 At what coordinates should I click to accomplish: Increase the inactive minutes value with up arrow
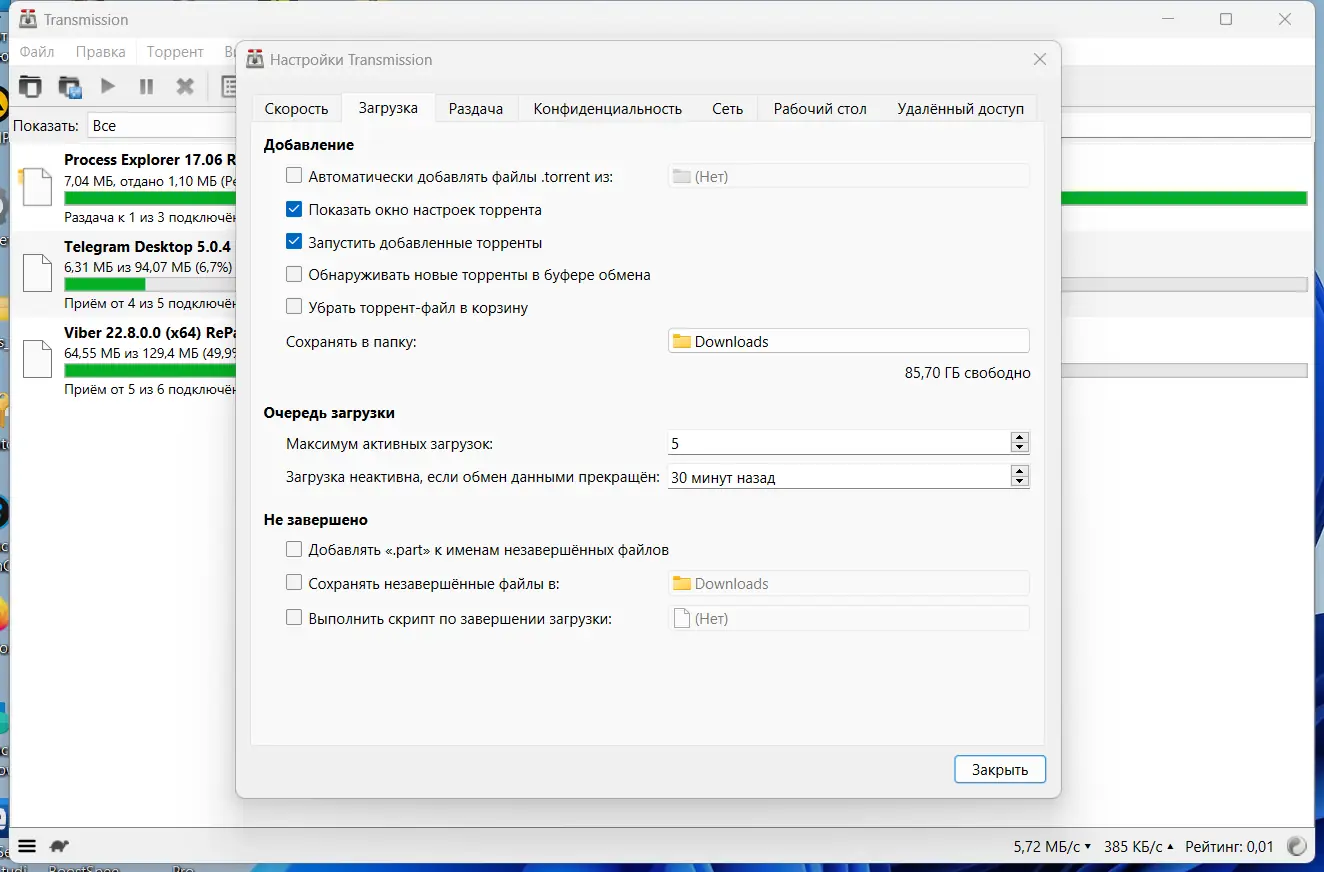1020,471
